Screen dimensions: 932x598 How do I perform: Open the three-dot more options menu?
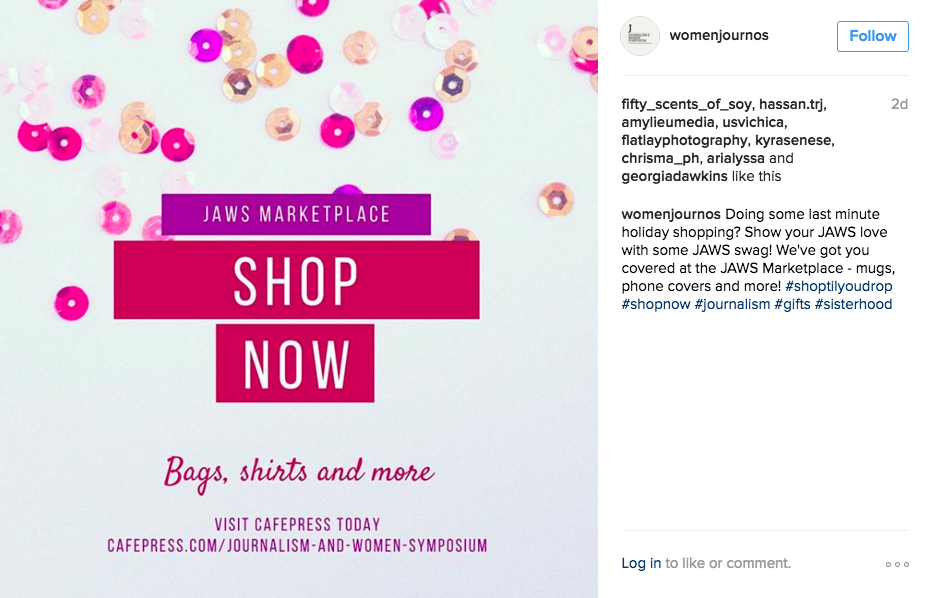coord(897,564)
